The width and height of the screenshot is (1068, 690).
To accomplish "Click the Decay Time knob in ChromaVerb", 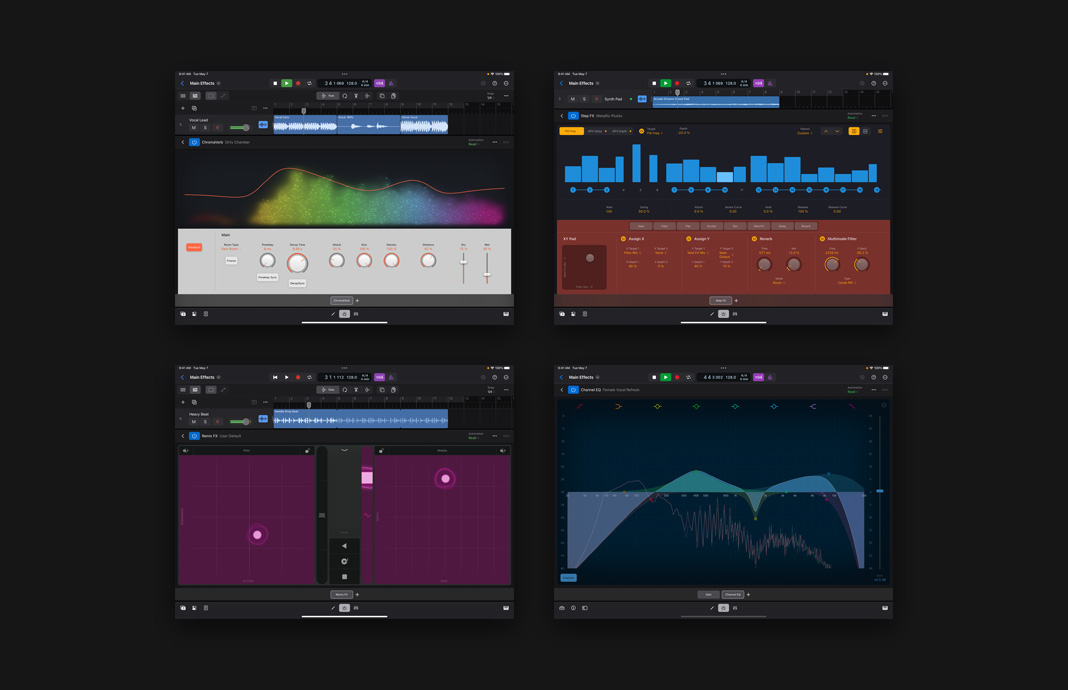I will tap(298, 264).
